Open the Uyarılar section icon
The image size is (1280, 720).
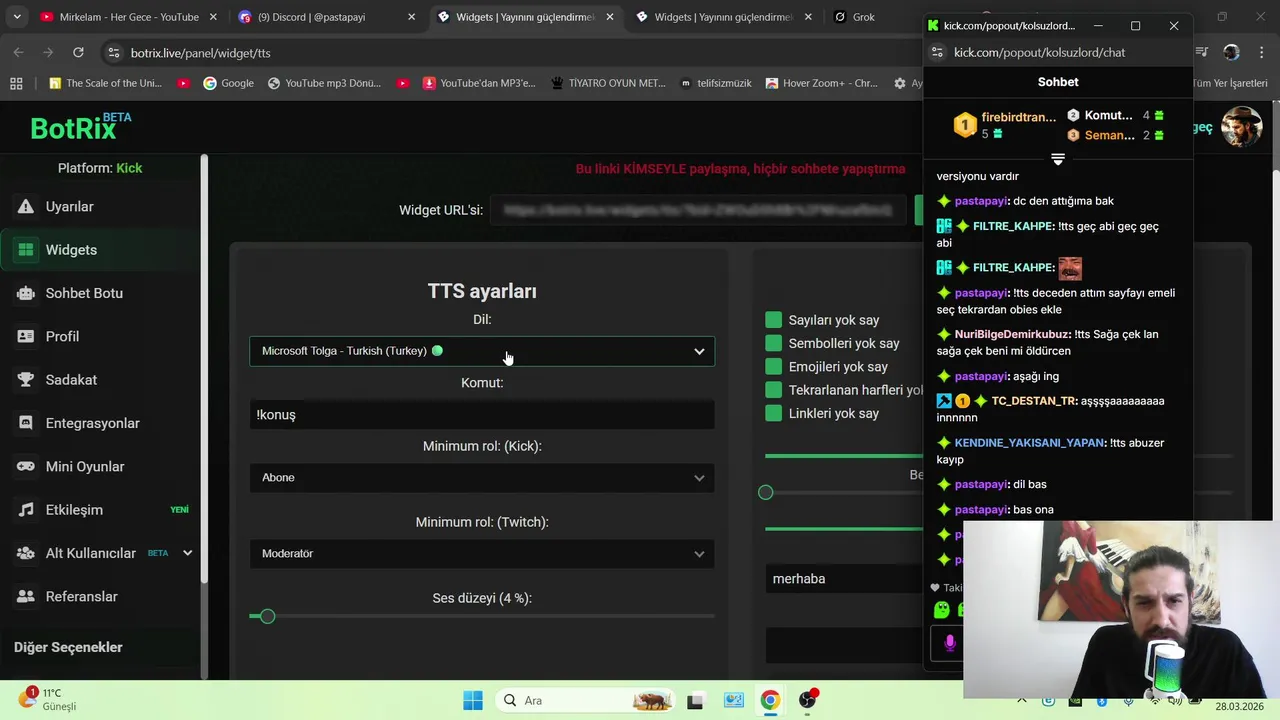[26, 207]
